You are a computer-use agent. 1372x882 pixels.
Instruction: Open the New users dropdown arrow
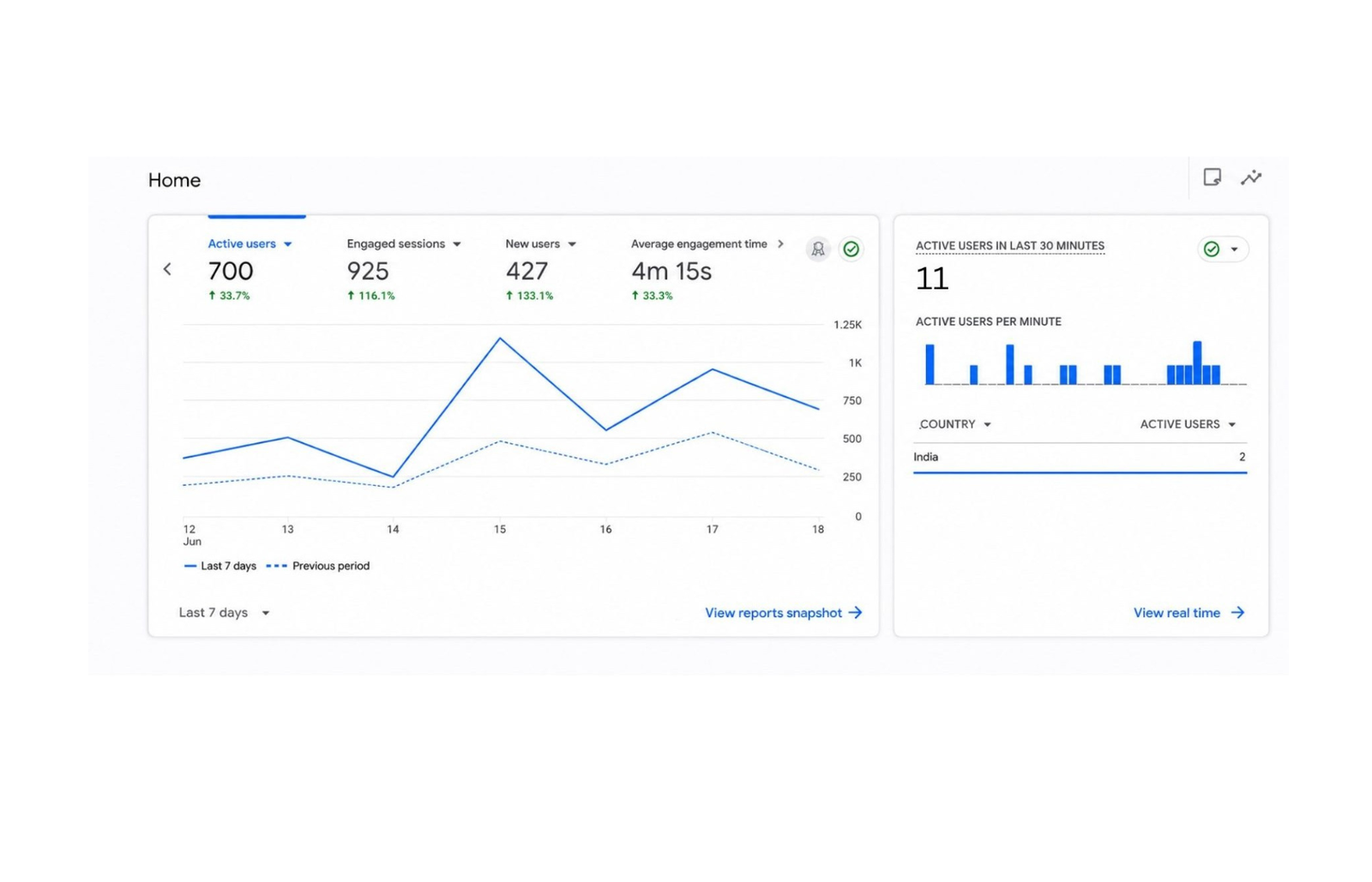pyautogui.click(x=572, y=245)
